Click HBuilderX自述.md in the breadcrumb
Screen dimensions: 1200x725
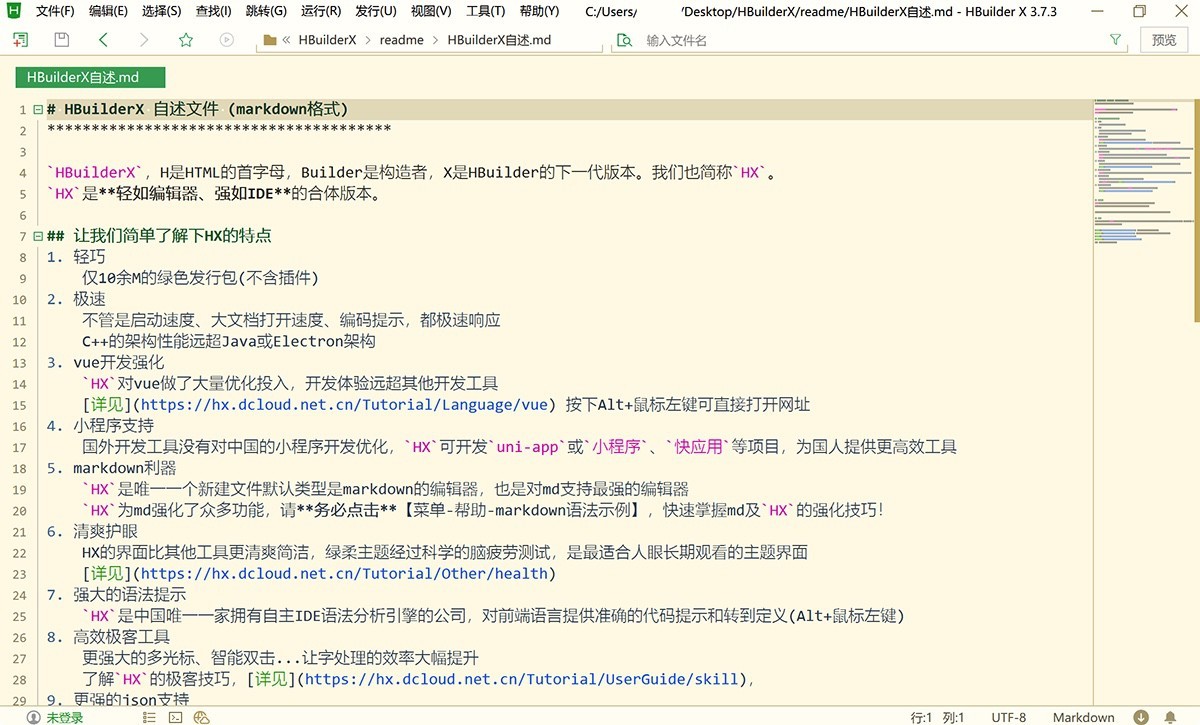499,40
